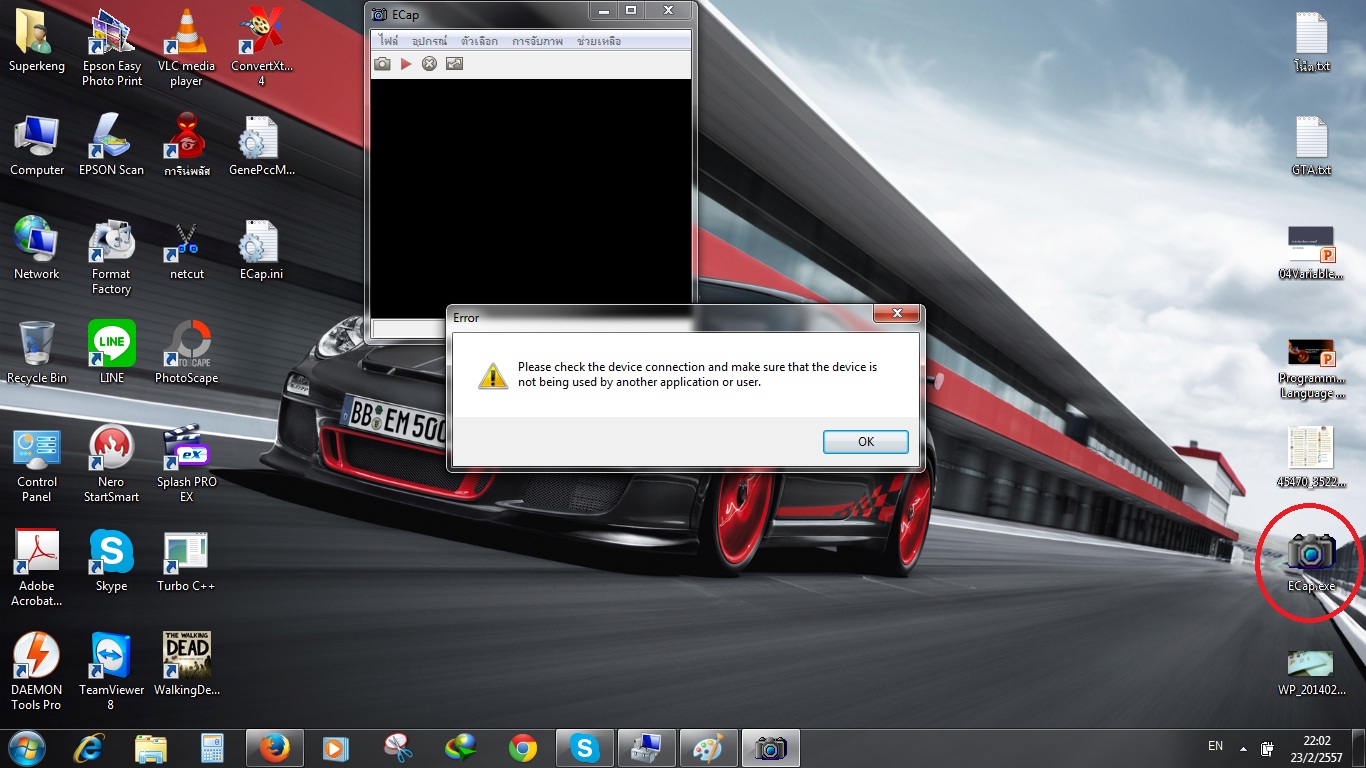Select the Network desktop icon
This screenshot has width=1366, height=780.
coord(37,249)
